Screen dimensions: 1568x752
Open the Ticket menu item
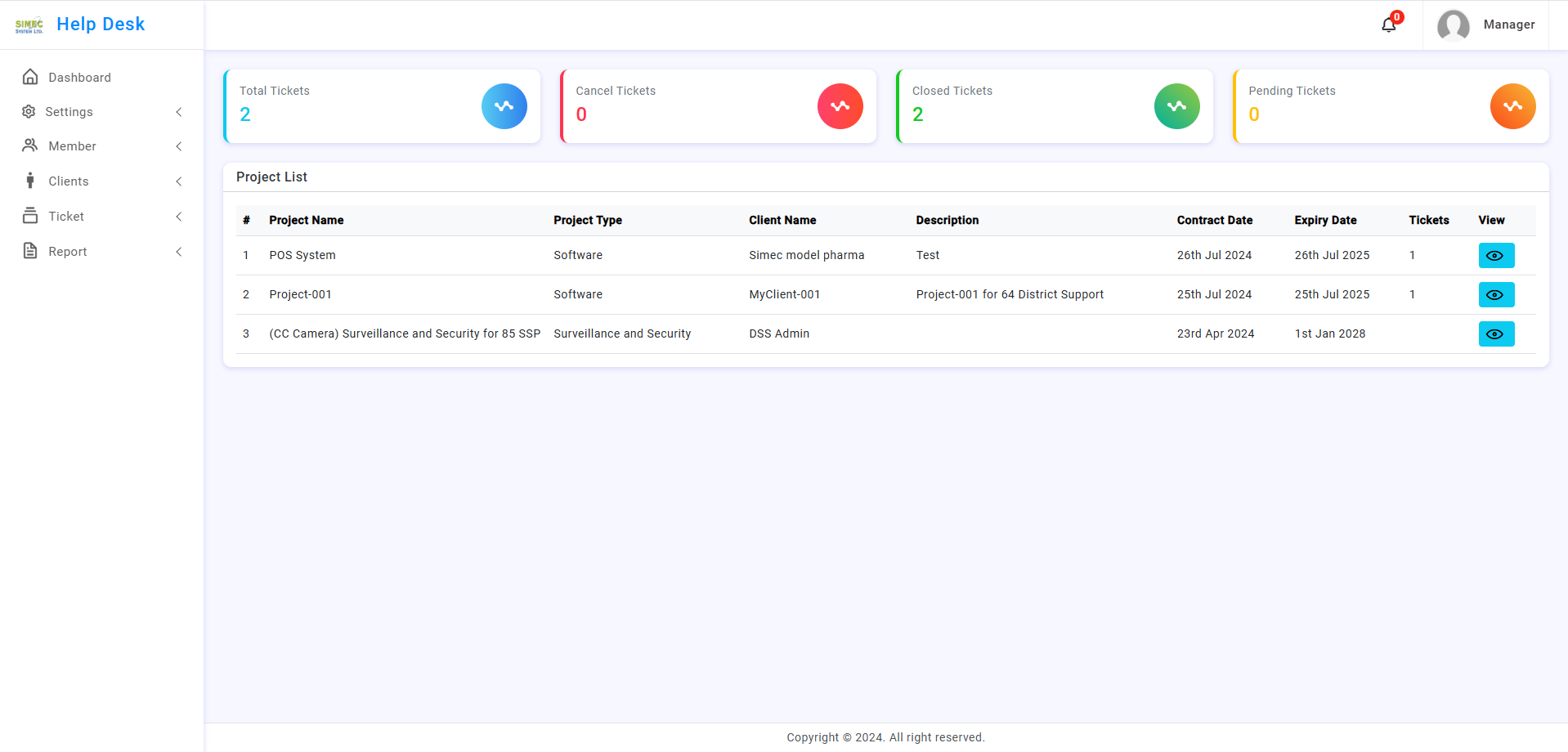click(x=66, y=217)
